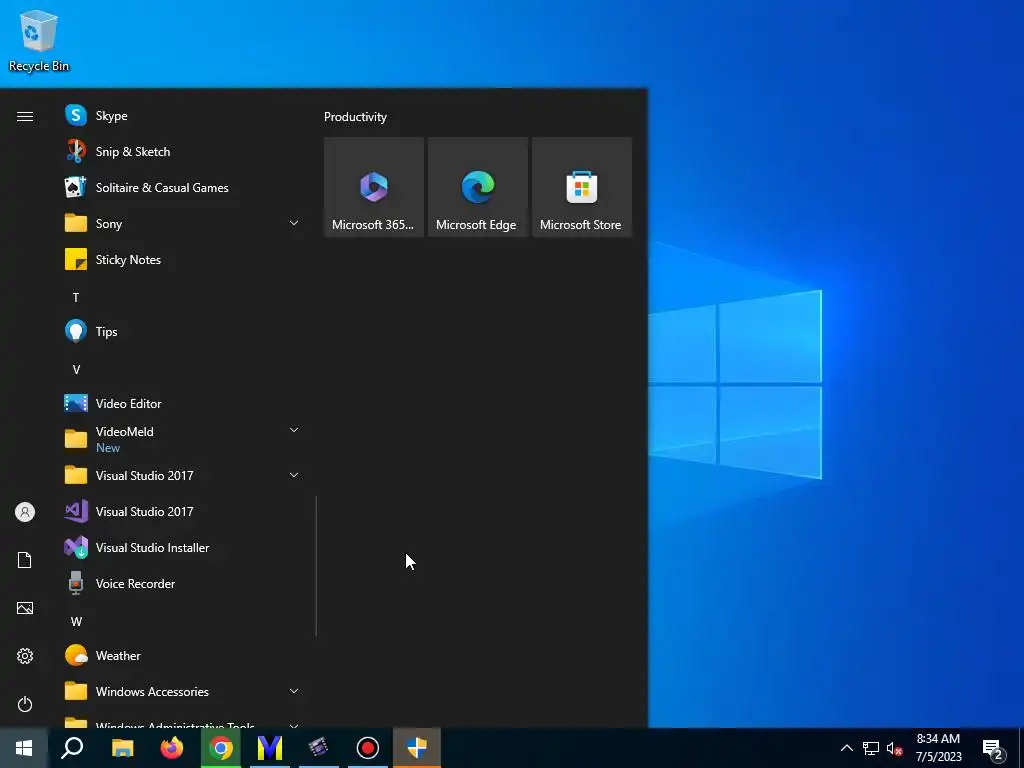Open taskbar Search magnifier
This screenshot has width=1024, height=768.
point(72,748)
